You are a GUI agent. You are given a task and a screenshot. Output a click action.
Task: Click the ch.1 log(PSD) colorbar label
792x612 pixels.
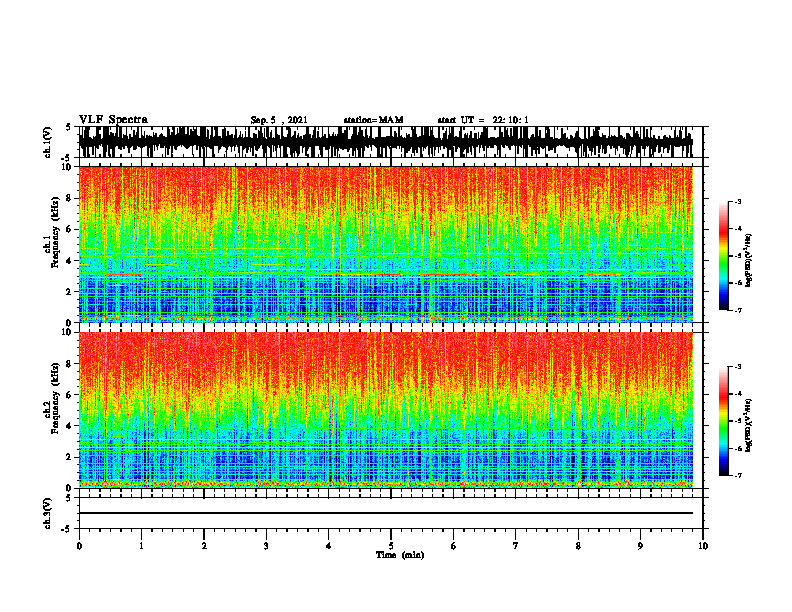coord(748,261)
